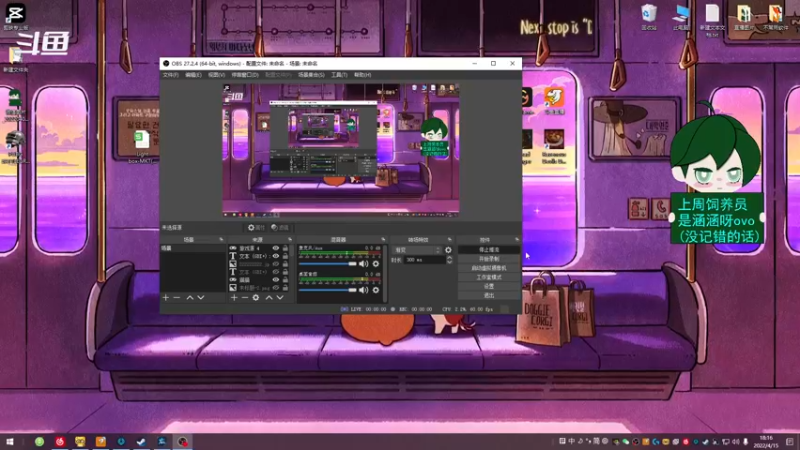Move selected source up in sources list
Screen dimensions: 800x450
point(269,297)
